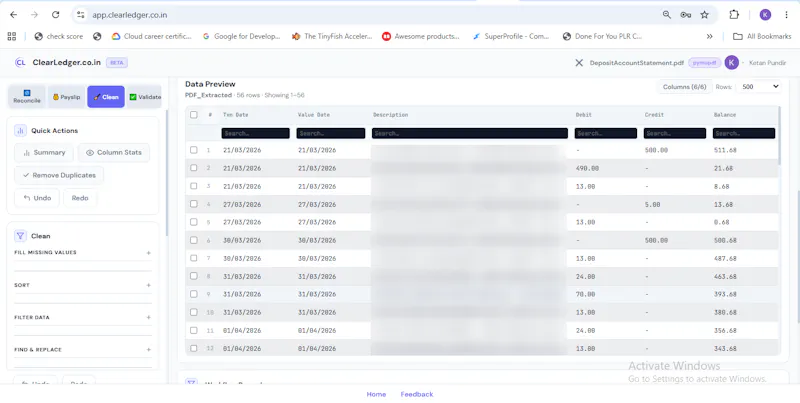Click the address bar URL app.clearledger.co.in
Image resolution: width=800 pixels, height=403 pixels.
coord(130,15)
